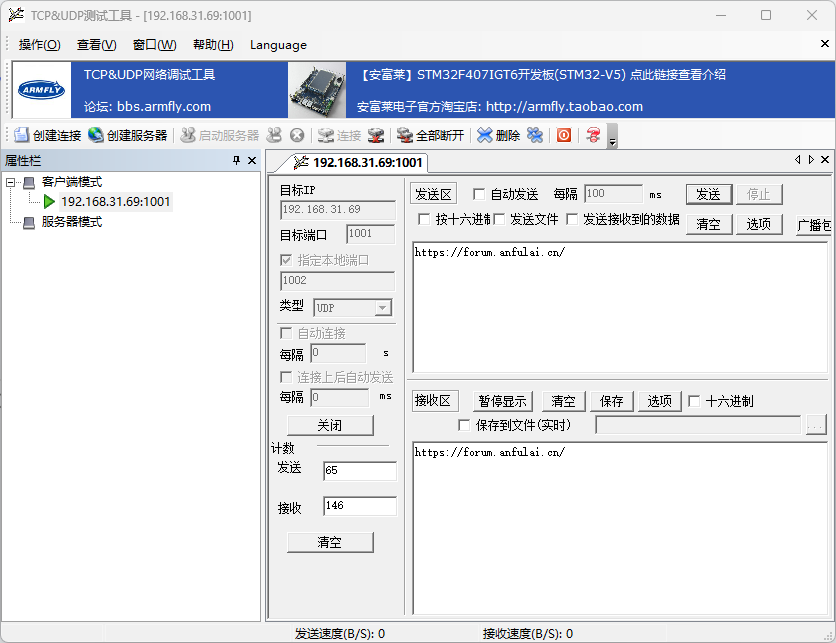
Task: Click the ARMFLY logo image
Action: (41, 90)
